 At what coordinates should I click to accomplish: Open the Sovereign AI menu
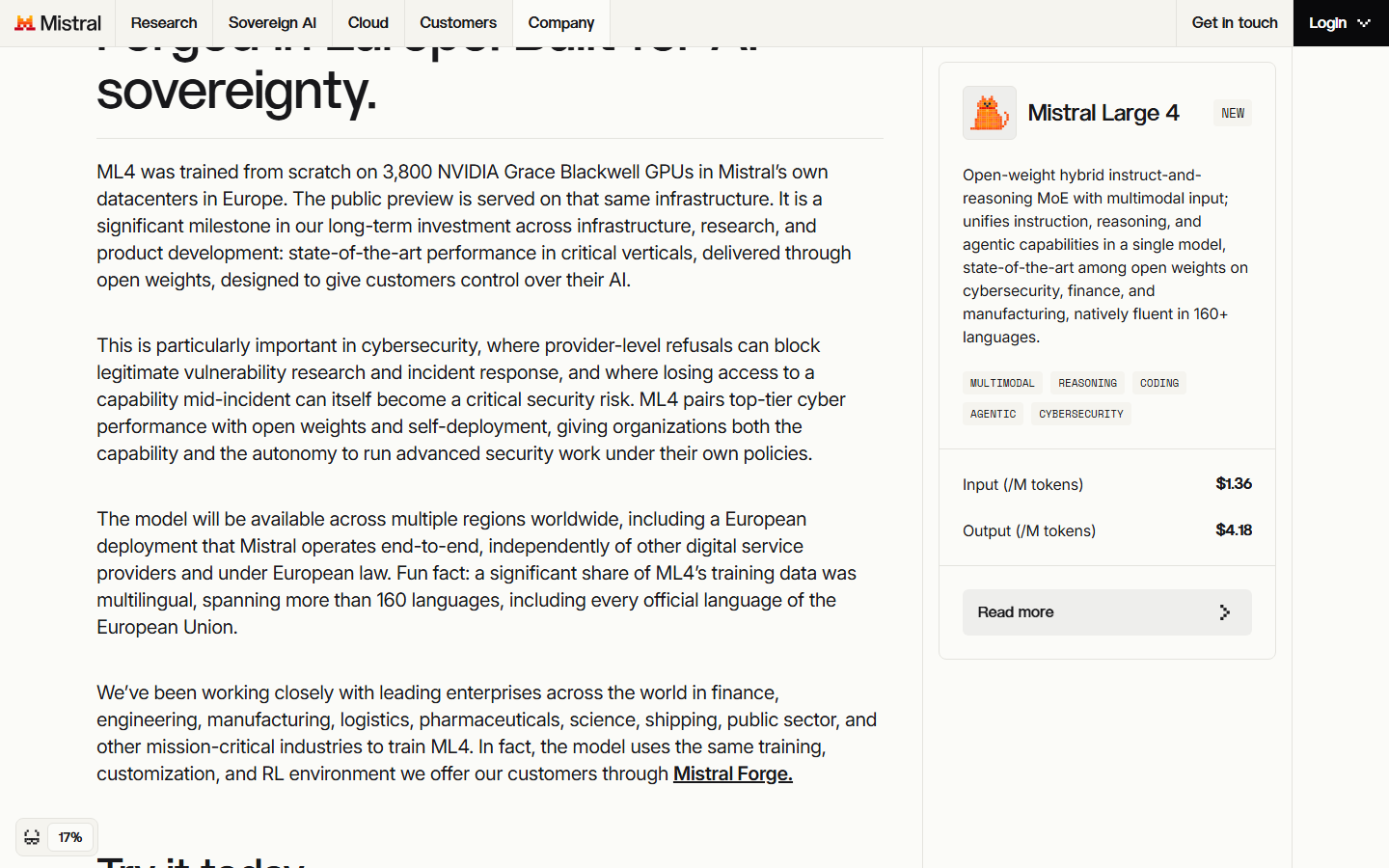(272, 23)
